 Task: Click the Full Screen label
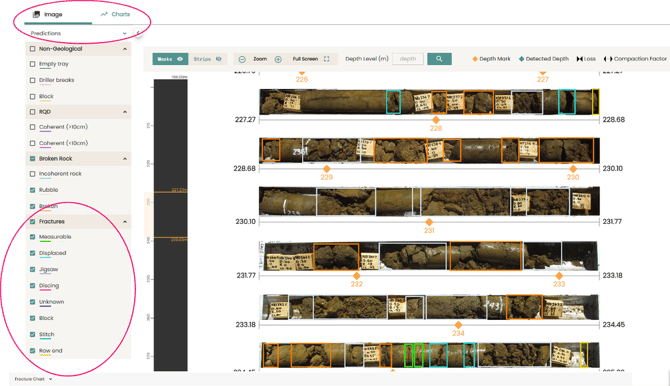pyautogui.click(x=305, y=59)
